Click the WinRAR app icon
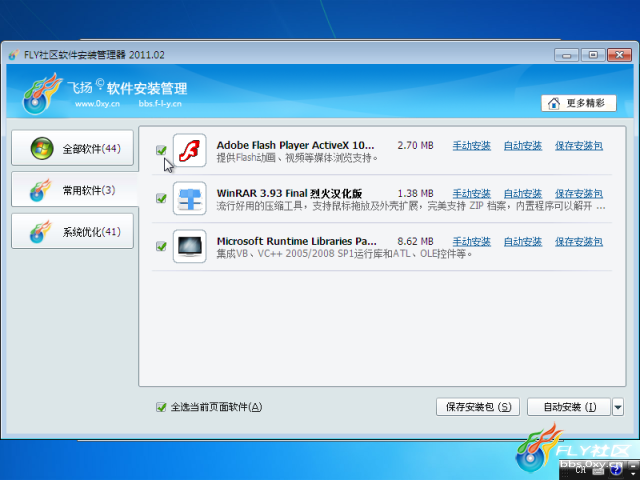The width and height of the screenshot is (640, 480). (189, 198)
